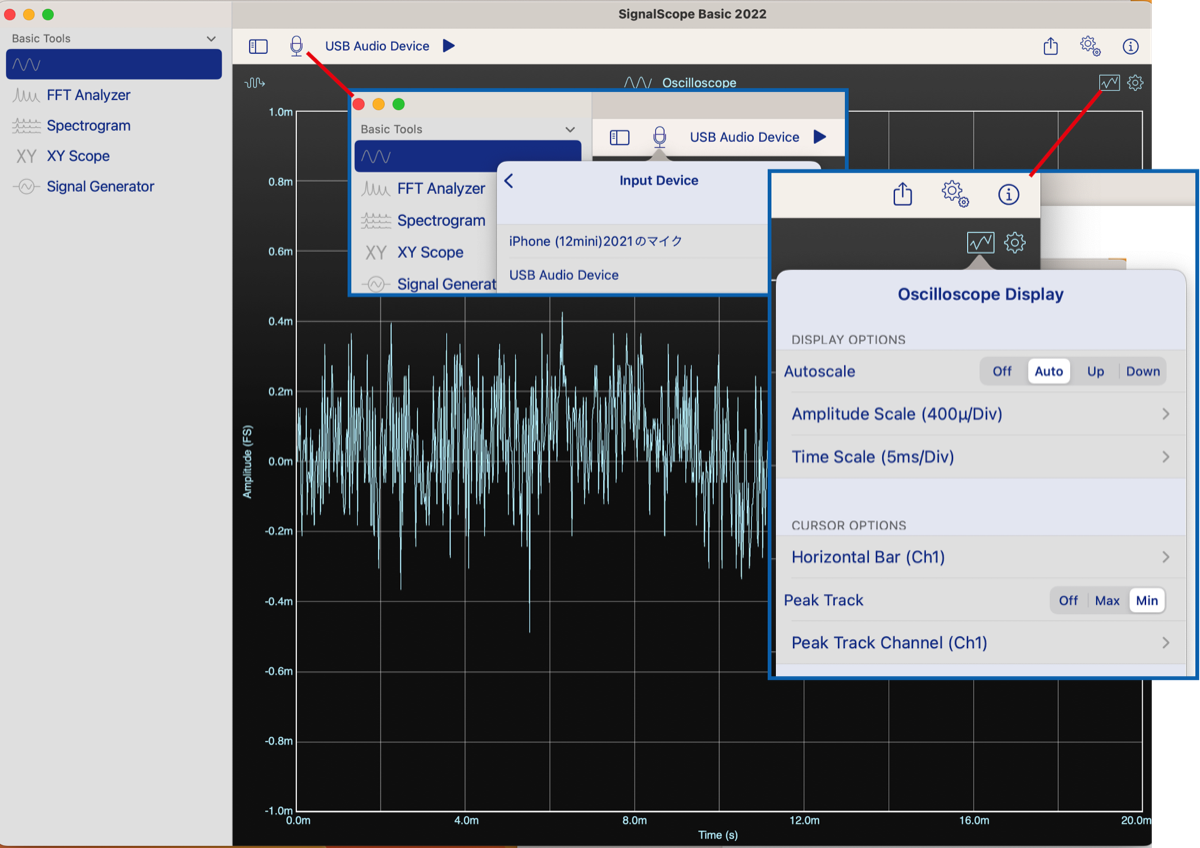Click settings gears icon in Oscilloscope Display inset
The width and height of the screenshot is (1200, 848).
955,194
